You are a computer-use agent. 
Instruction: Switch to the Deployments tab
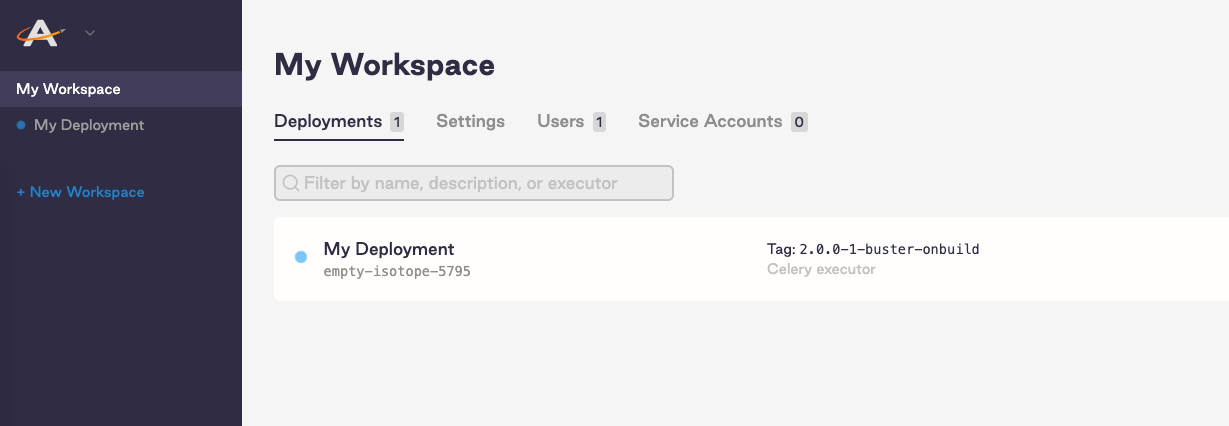point(328,121)
